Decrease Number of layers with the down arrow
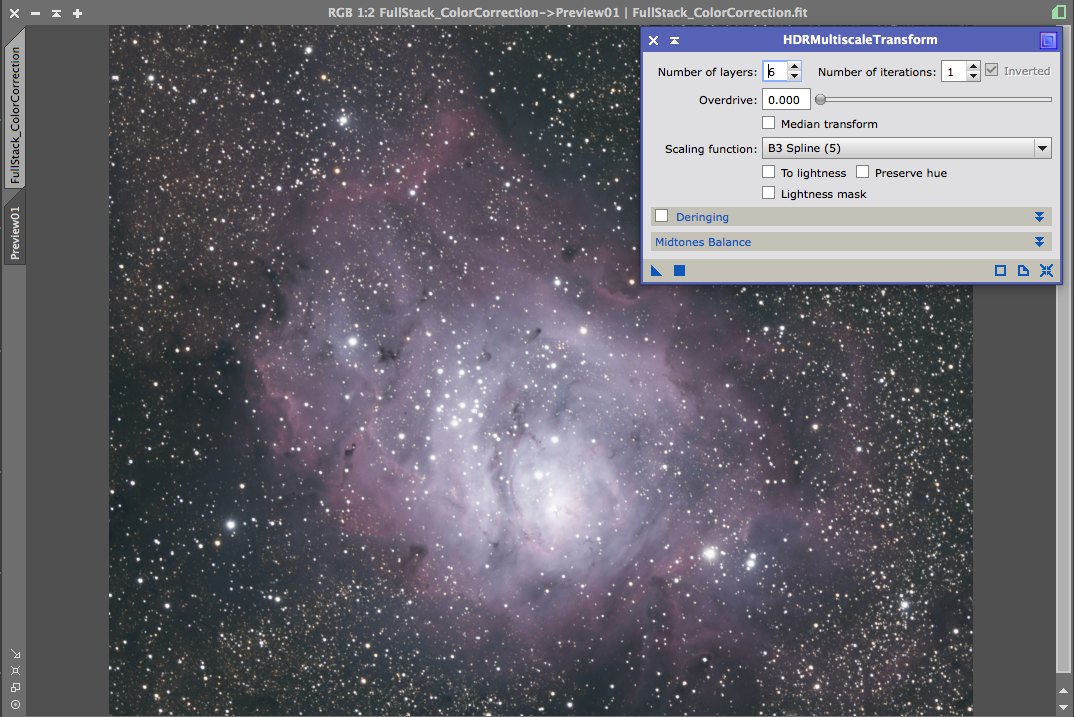 click(x=794, y=76)
